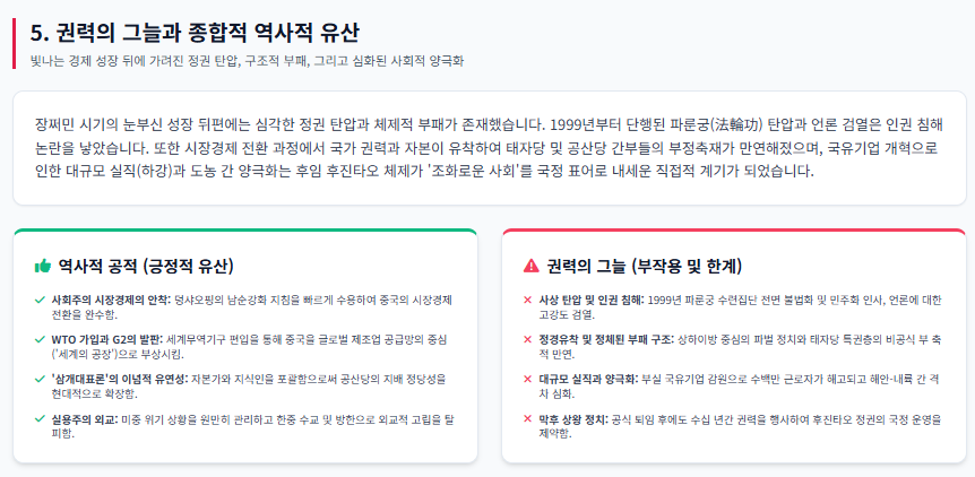Click the bold label 실용주의 외교
The image size is (975, 477).
click(x=83, y=419)
